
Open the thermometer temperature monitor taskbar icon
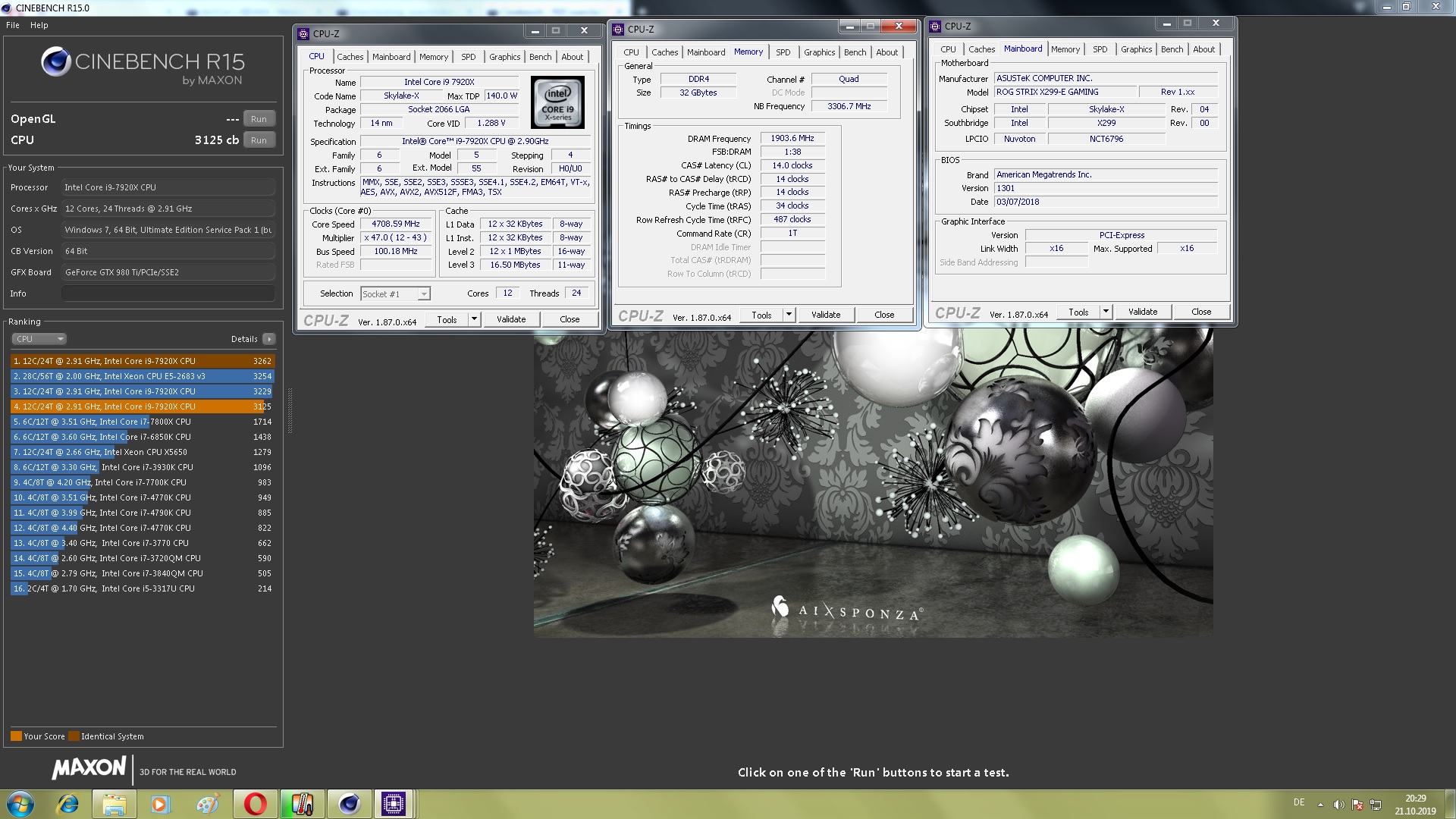pos(302,804)
